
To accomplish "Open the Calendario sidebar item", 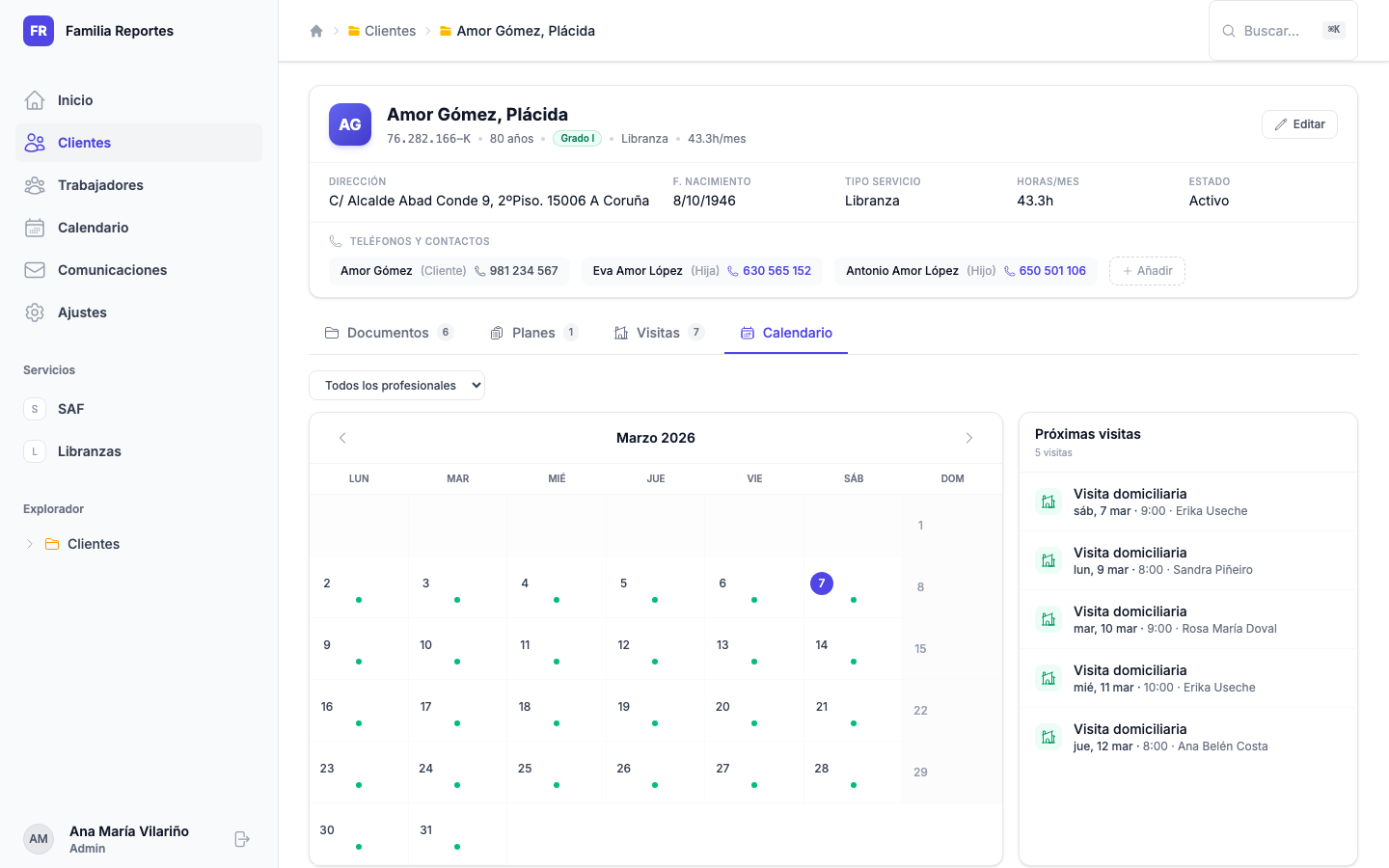I will 93,228.
